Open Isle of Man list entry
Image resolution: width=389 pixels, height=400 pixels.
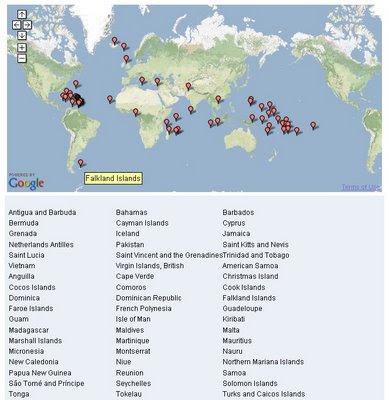[x=133, y=319]
